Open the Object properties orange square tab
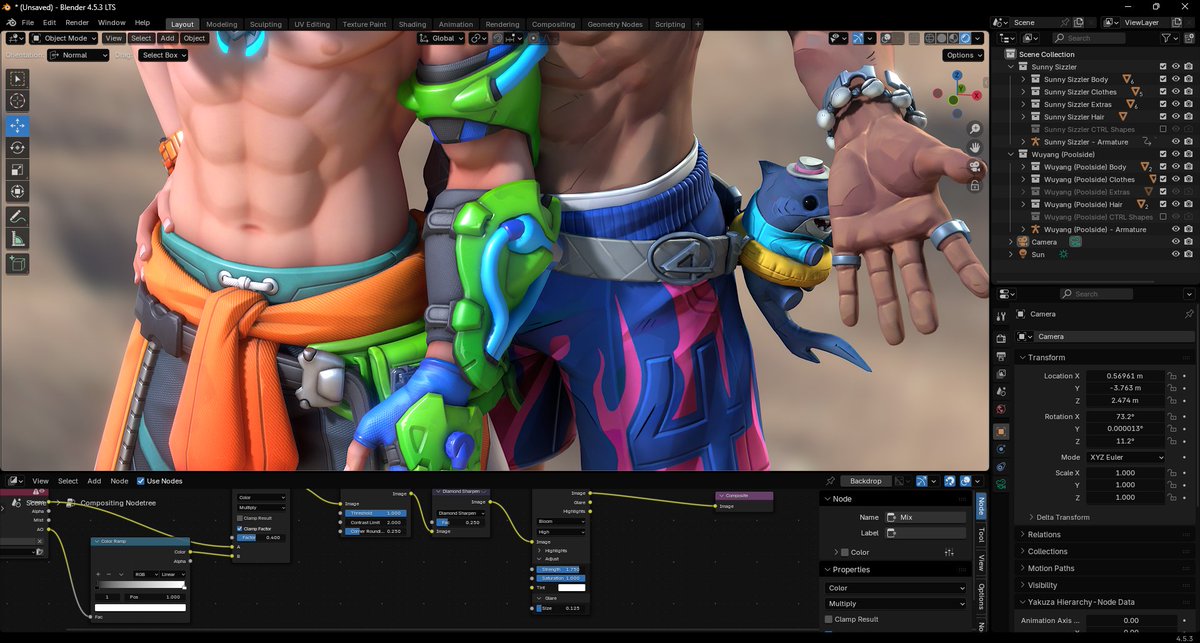The image size is (1200, 643). tap(1001, 431)
